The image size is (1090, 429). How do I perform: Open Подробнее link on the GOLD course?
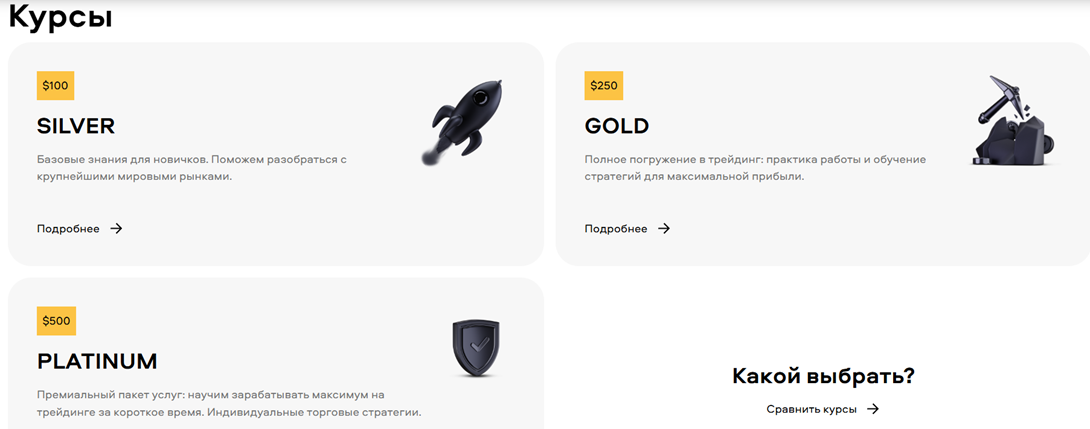616,229
